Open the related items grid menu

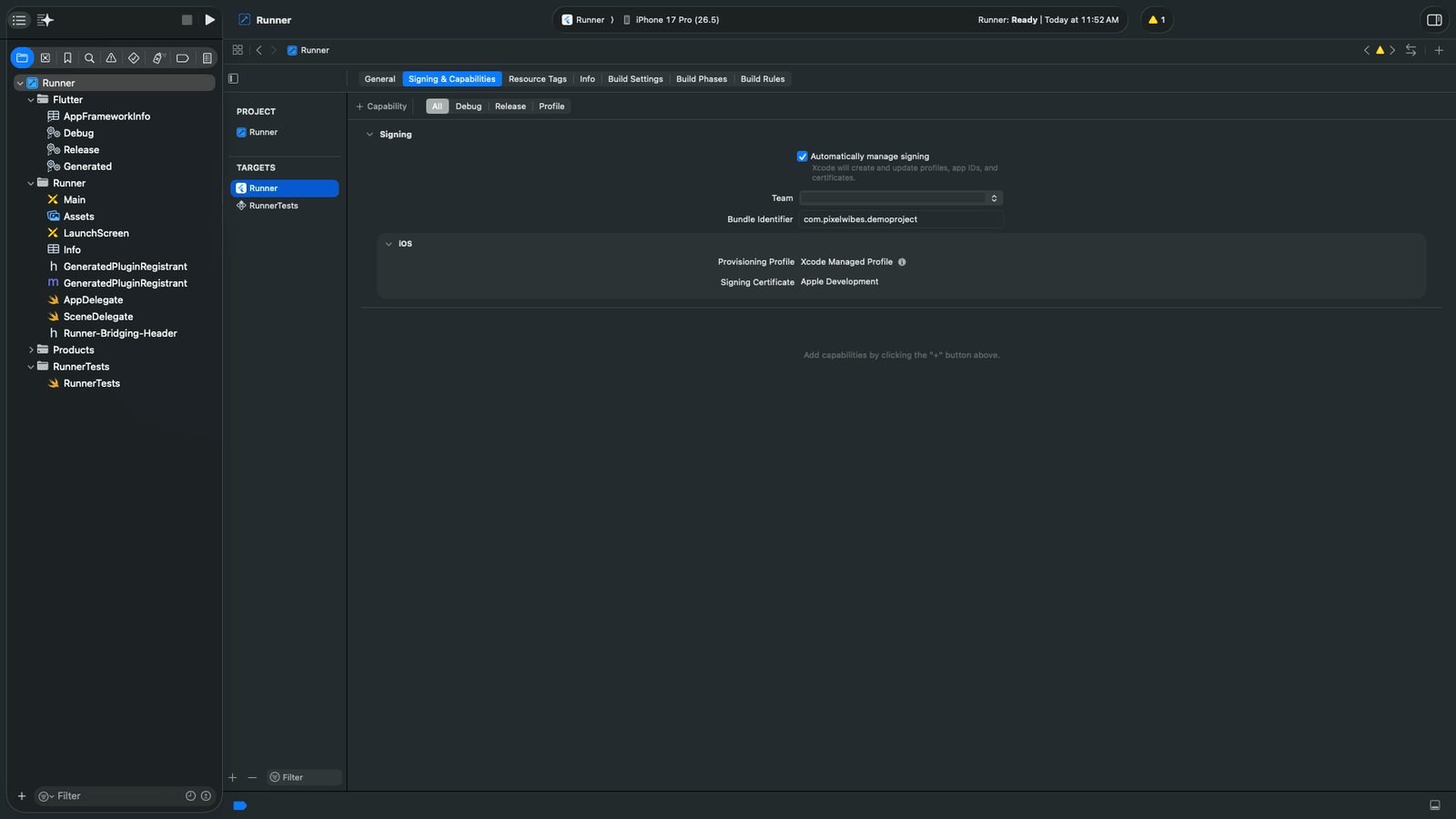click(x=238, y=50)
